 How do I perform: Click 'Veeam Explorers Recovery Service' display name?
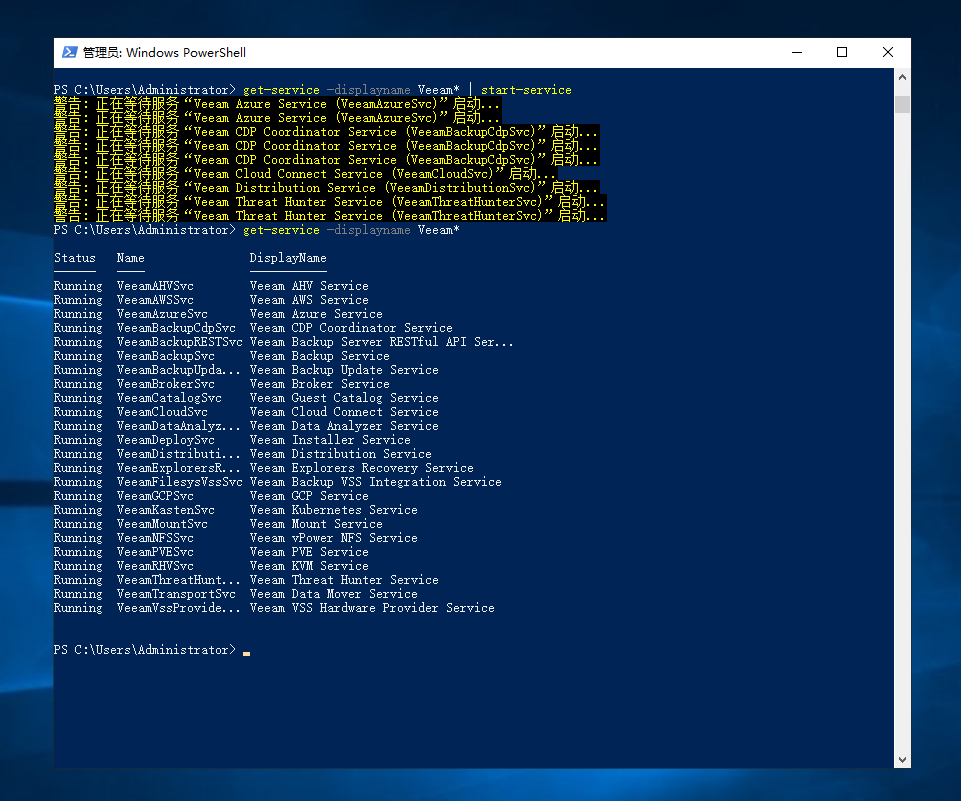point(362,468)
